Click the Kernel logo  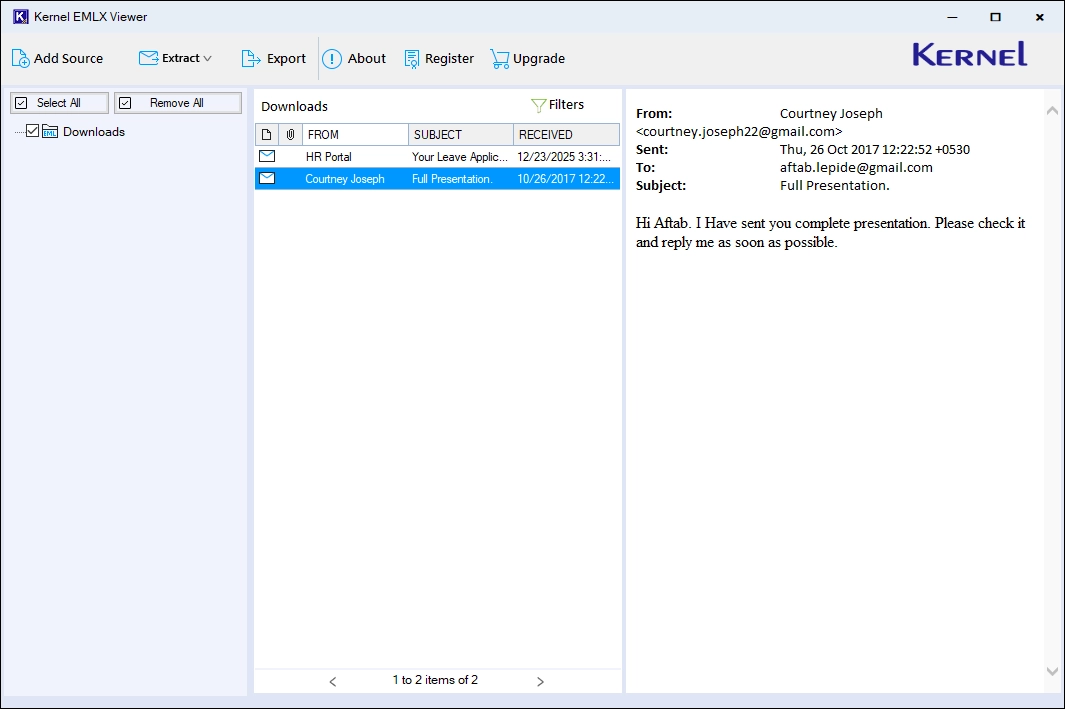click(969, 54)
